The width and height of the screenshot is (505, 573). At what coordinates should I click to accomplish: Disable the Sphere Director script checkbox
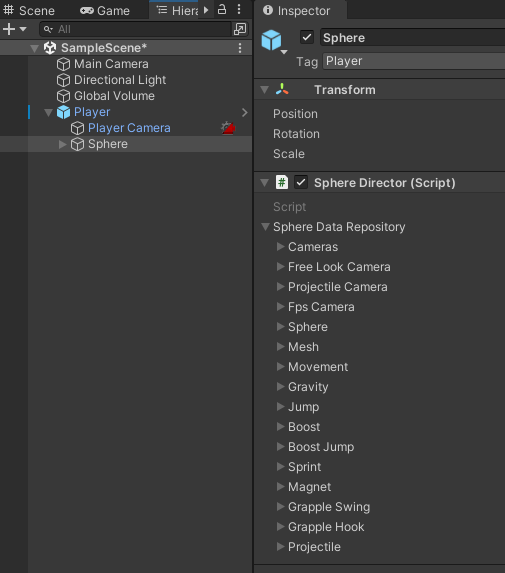301,182
